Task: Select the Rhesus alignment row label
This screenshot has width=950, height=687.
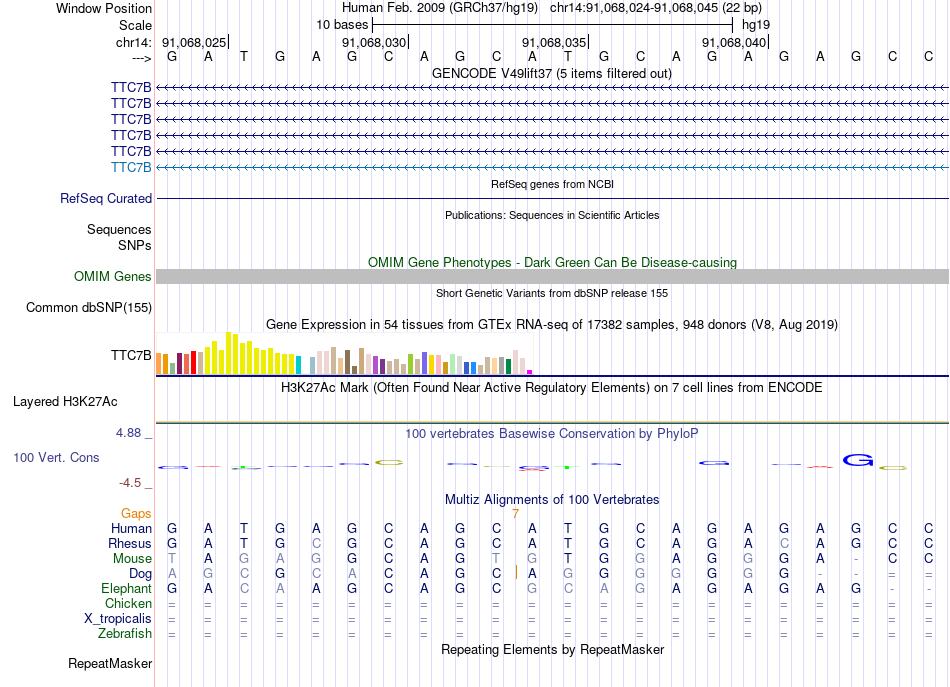Action: coord(130,543)
